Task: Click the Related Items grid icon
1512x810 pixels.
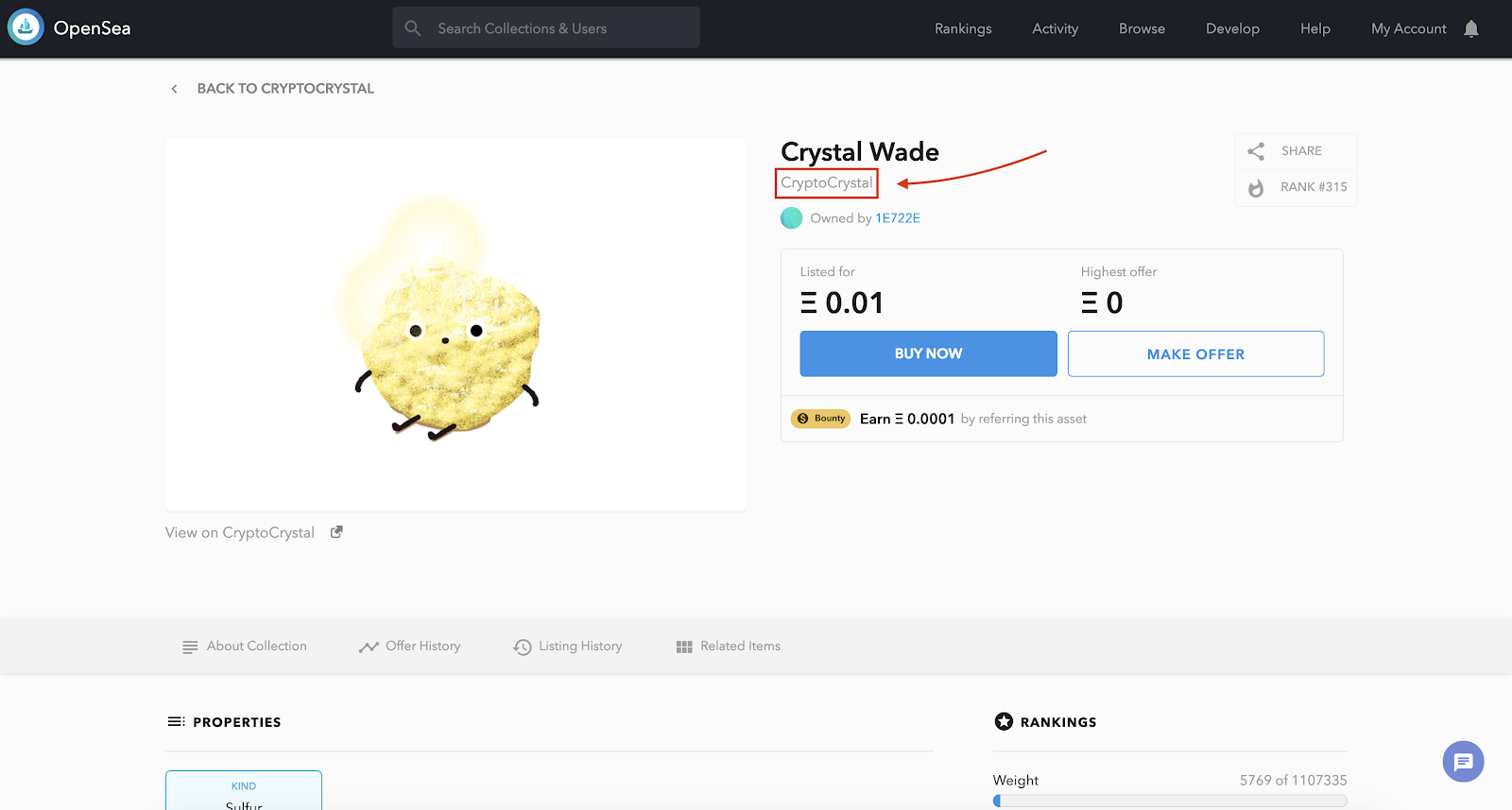Action: 685,647
